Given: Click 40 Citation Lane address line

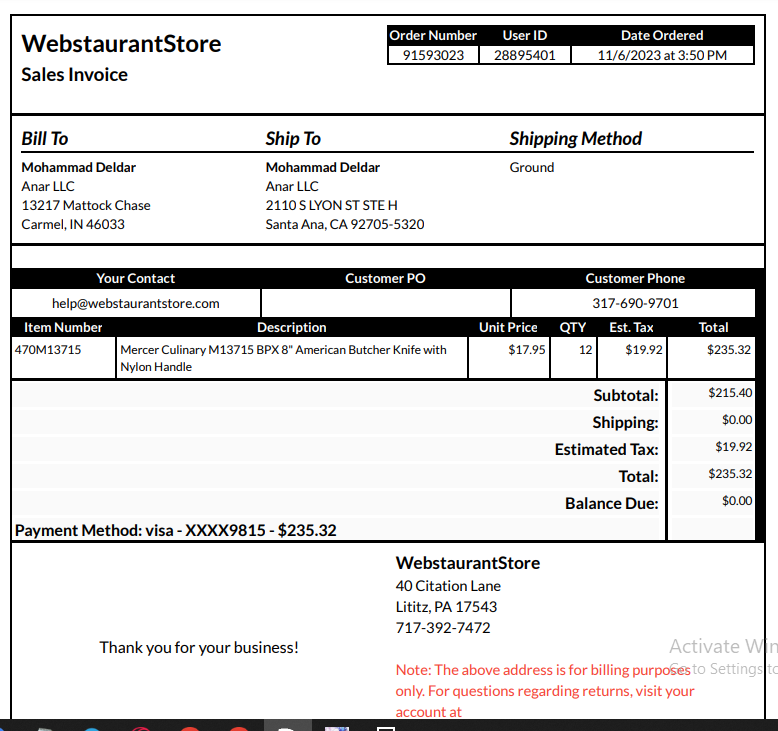Looking at the screenshot, I should coord(448,586).
